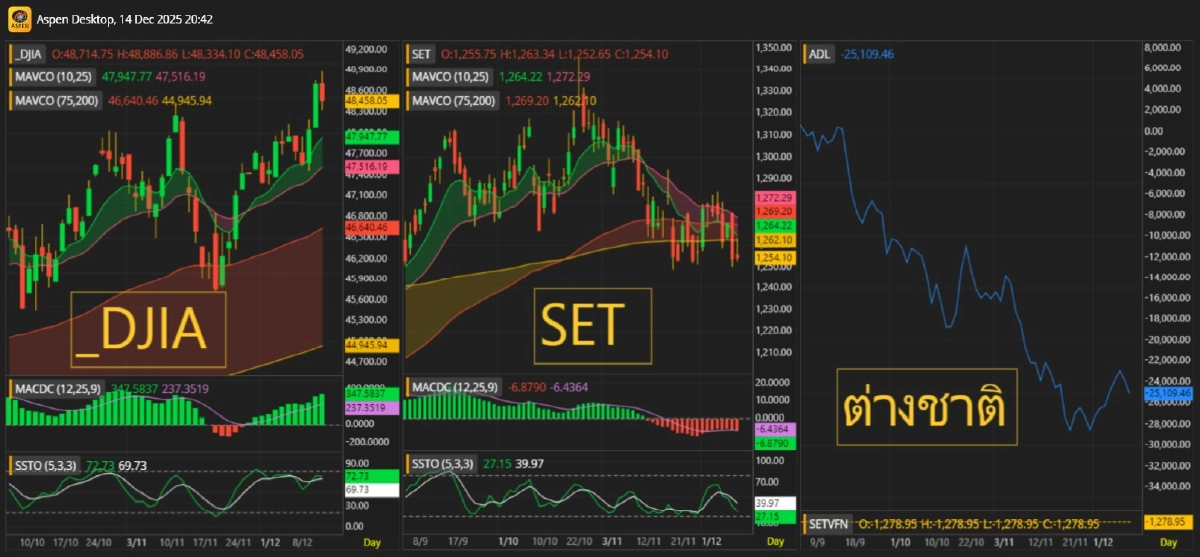1200x557 pixels.
Task: Select the SET symbol label
Action: coord(421,54)
